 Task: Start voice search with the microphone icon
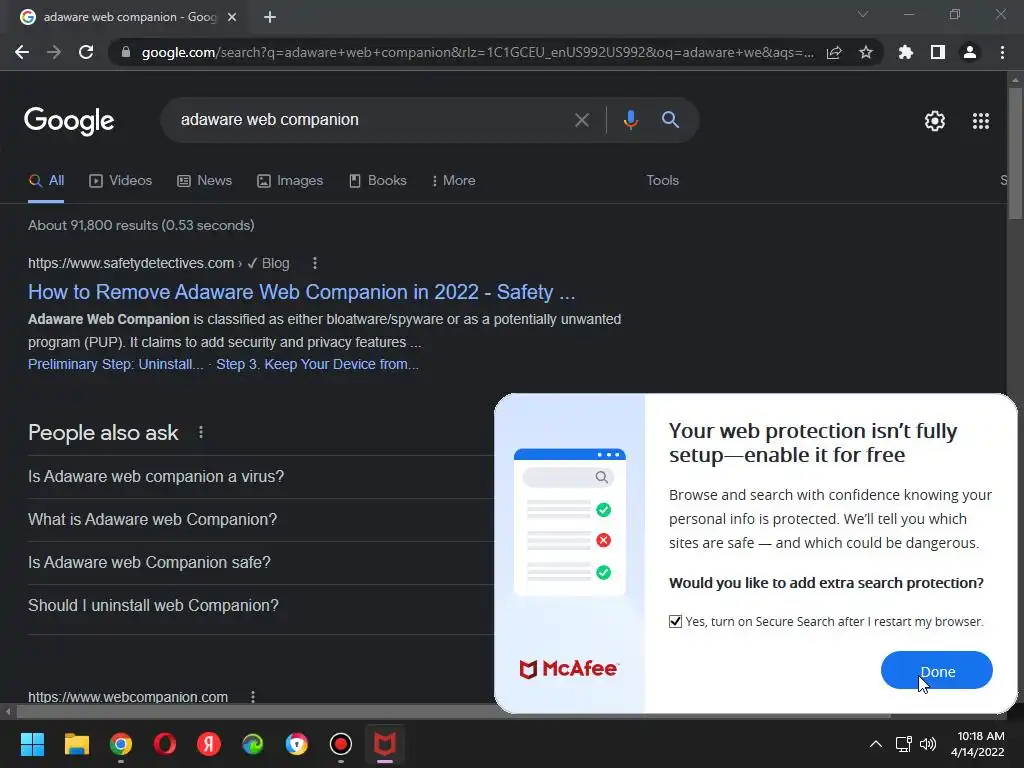click(x=630, y=120)
